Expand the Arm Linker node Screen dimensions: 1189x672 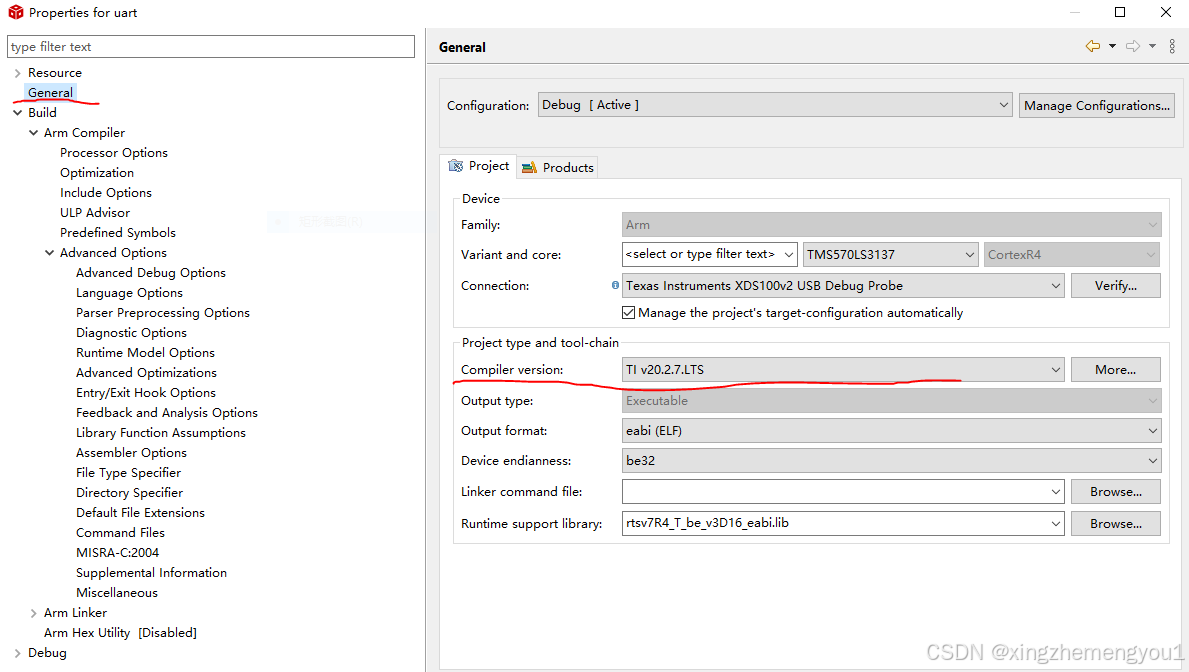(33, 613)
